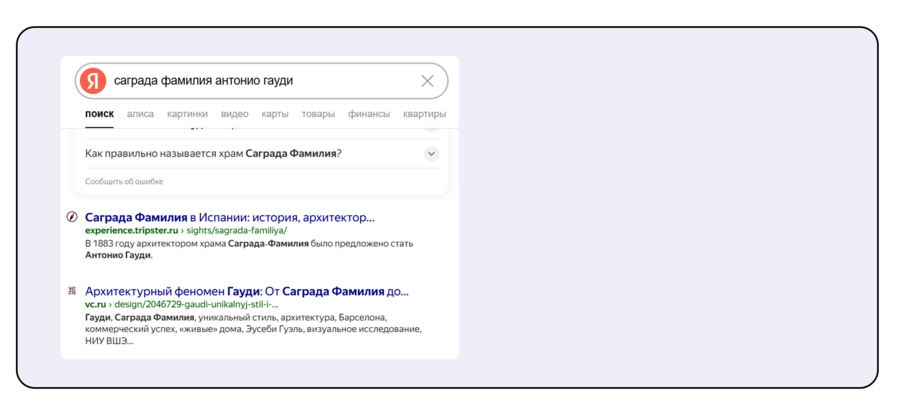The height and width of the screenshot is (415, 900).
Task: Click snippet text Гауди, Саграда Фамилия, уникальный стиль
Action: [253, 329]
